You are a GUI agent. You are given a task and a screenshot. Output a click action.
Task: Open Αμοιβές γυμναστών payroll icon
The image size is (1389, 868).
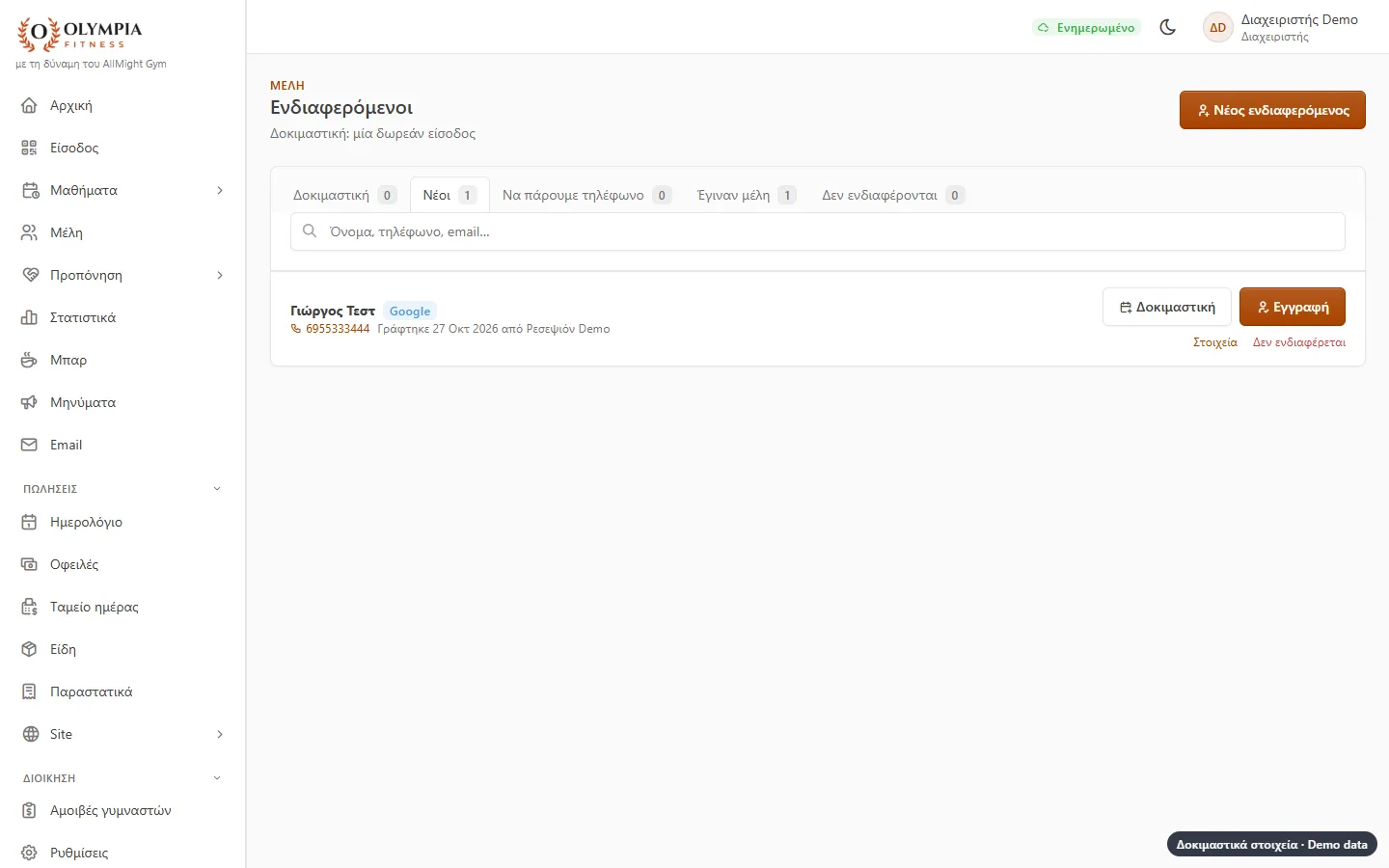(29, 810)
